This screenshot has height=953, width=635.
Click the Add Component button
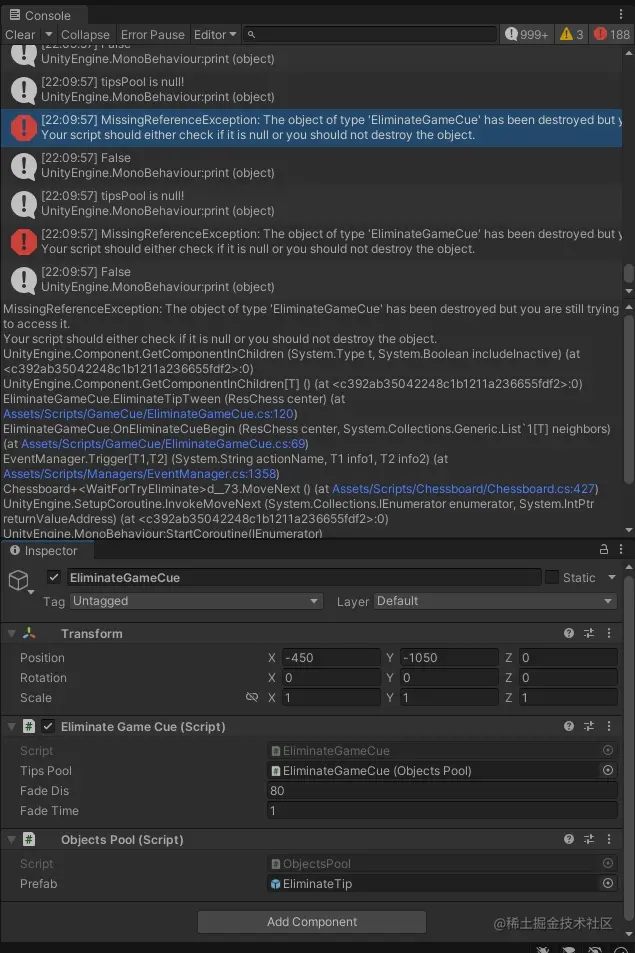coord(312,922)
